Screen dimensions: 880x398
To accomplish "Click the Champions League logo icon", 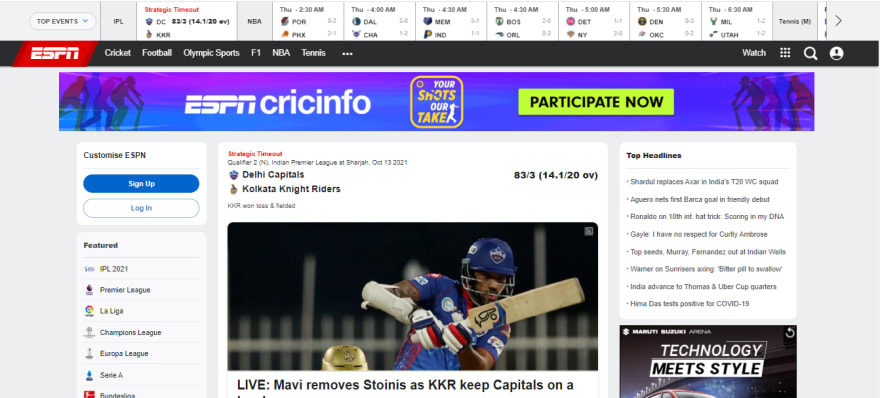I will click(89, 332).
